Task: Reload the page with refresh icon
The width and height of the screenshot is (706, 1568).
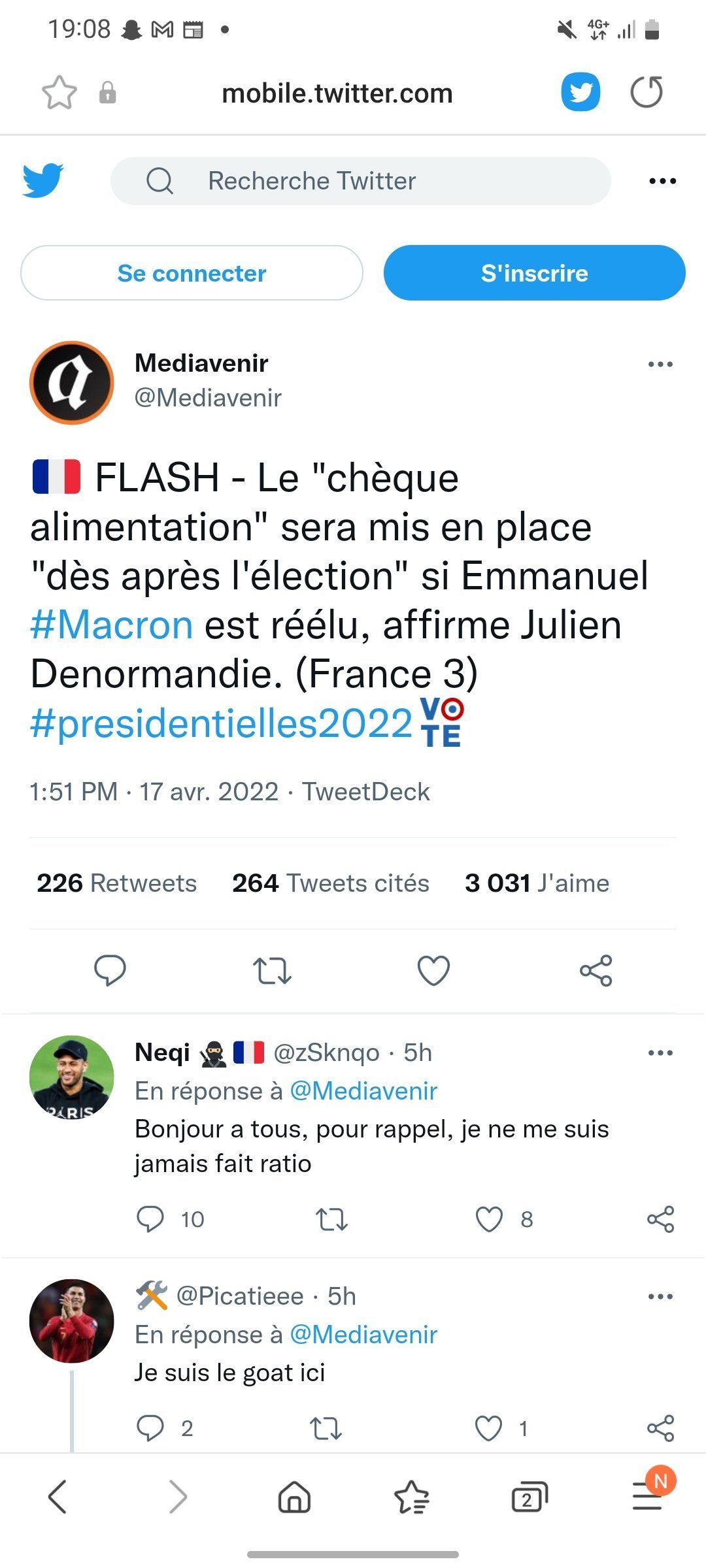Action: click(646, 92)
